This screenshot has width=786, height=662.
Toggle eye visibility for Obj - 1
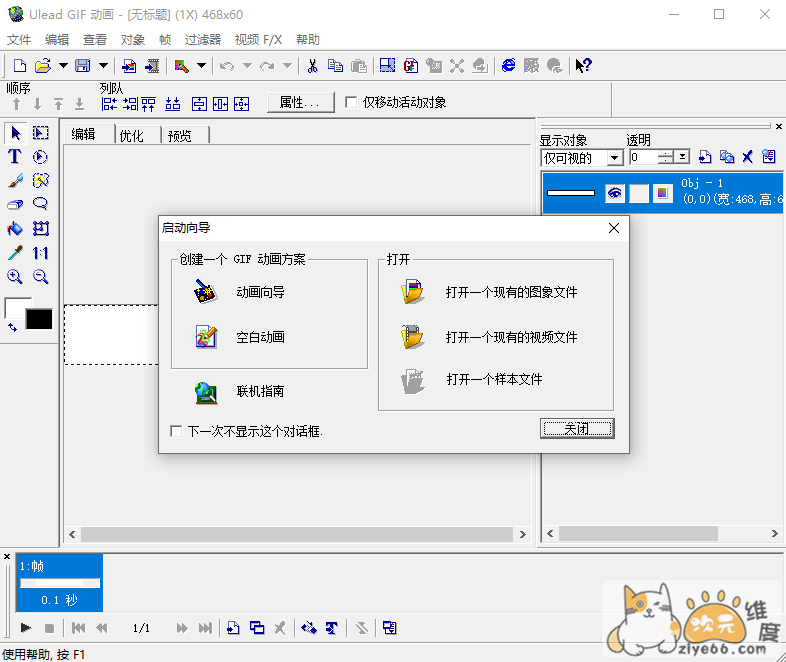click(615, 193)
